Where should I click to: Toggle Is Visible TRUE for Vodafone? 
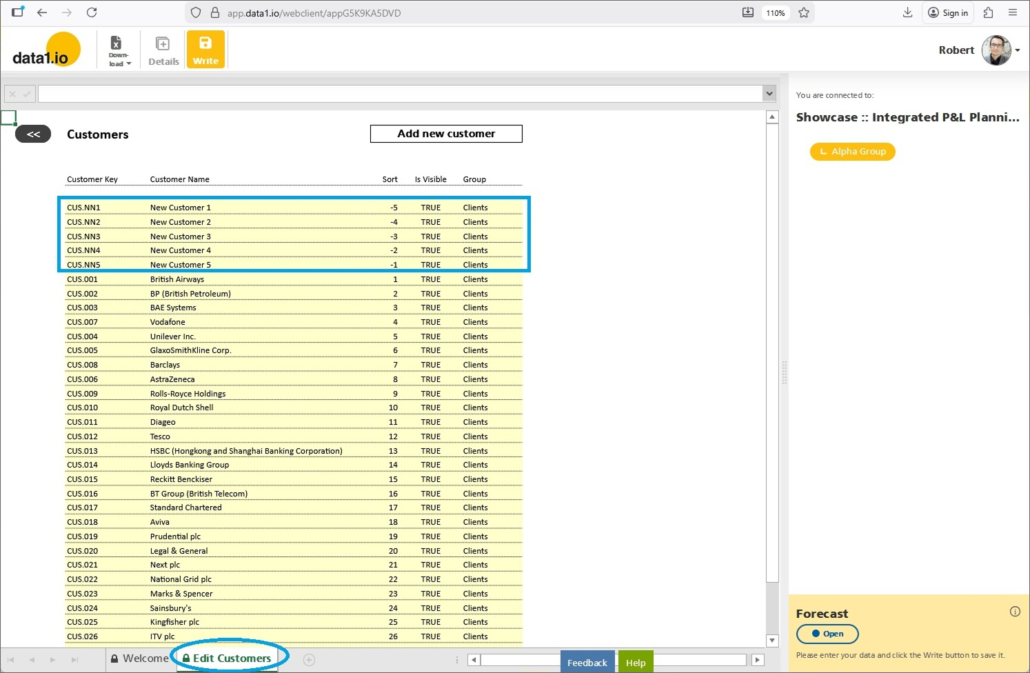430,322
